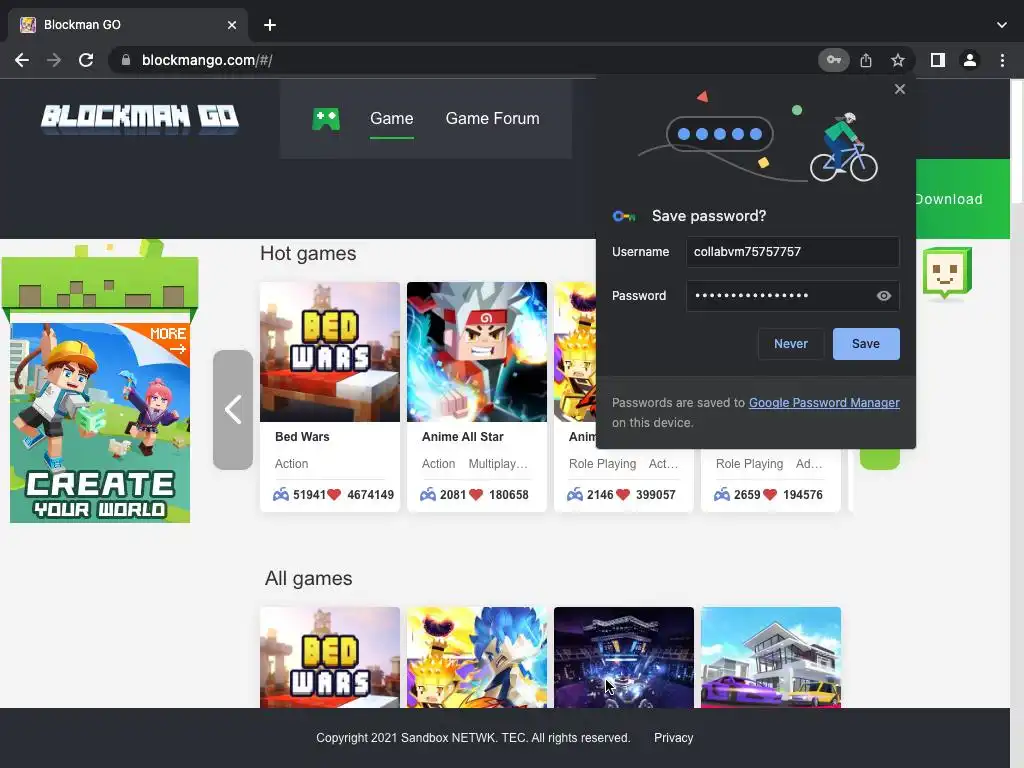Viewport: 1024px width, 768px height.
Task: Show password with the eye icon
Action: point(884,296)
